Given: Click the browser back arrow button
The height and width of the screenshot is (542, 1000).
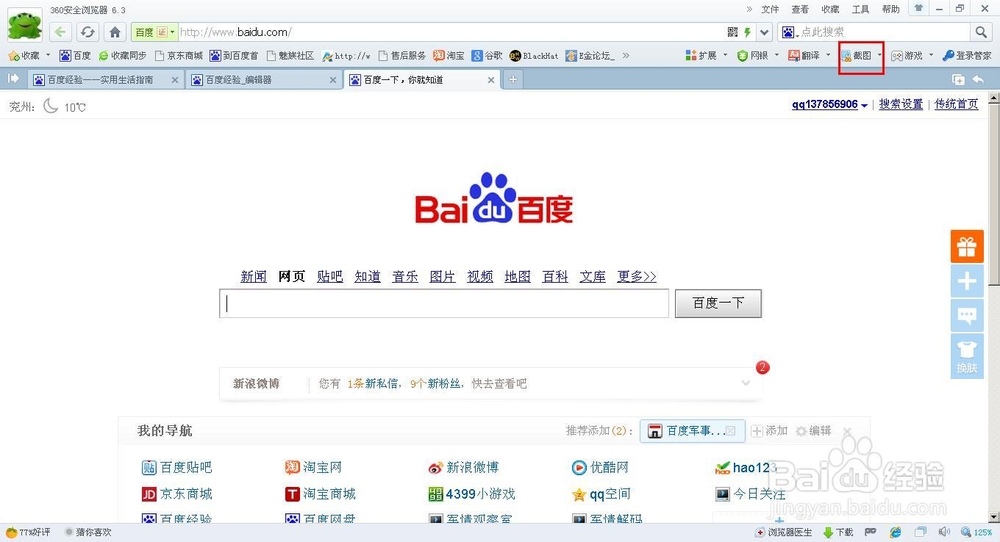Looking at the screenshot, I should point(60,32).
